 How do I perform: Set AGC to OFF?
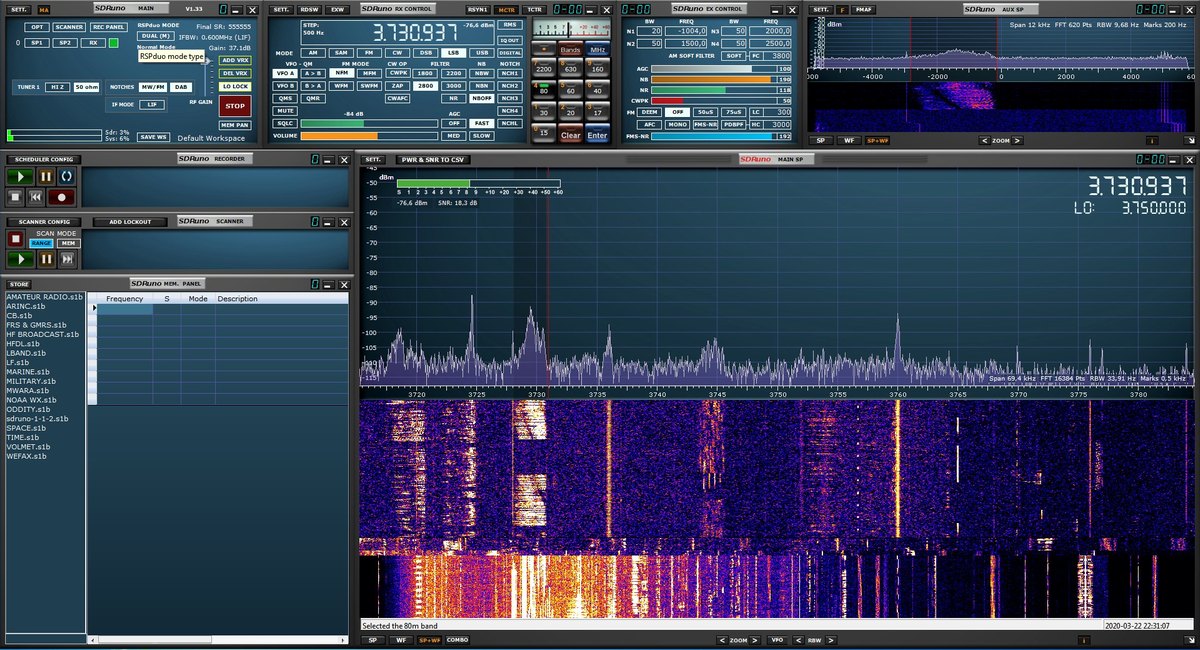click(x=454, y=123)
